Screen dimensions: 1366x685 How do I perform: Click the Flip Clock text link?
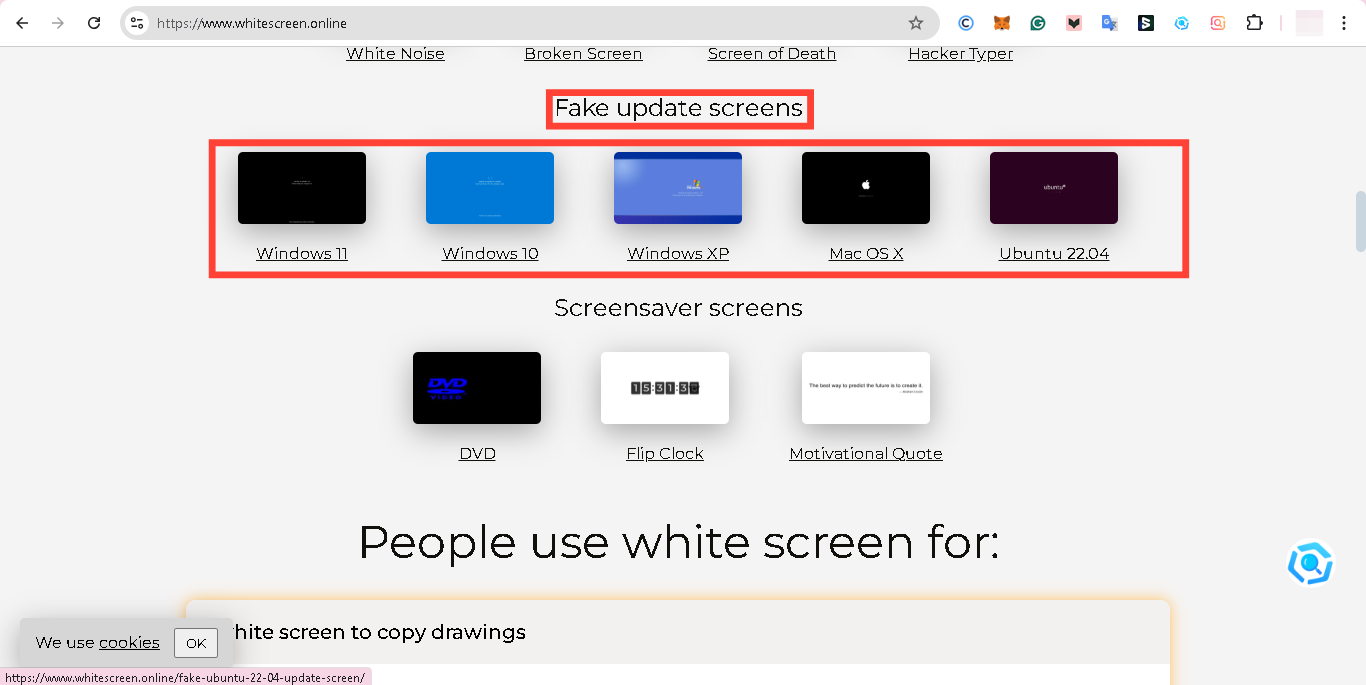[x=665, y=454]
